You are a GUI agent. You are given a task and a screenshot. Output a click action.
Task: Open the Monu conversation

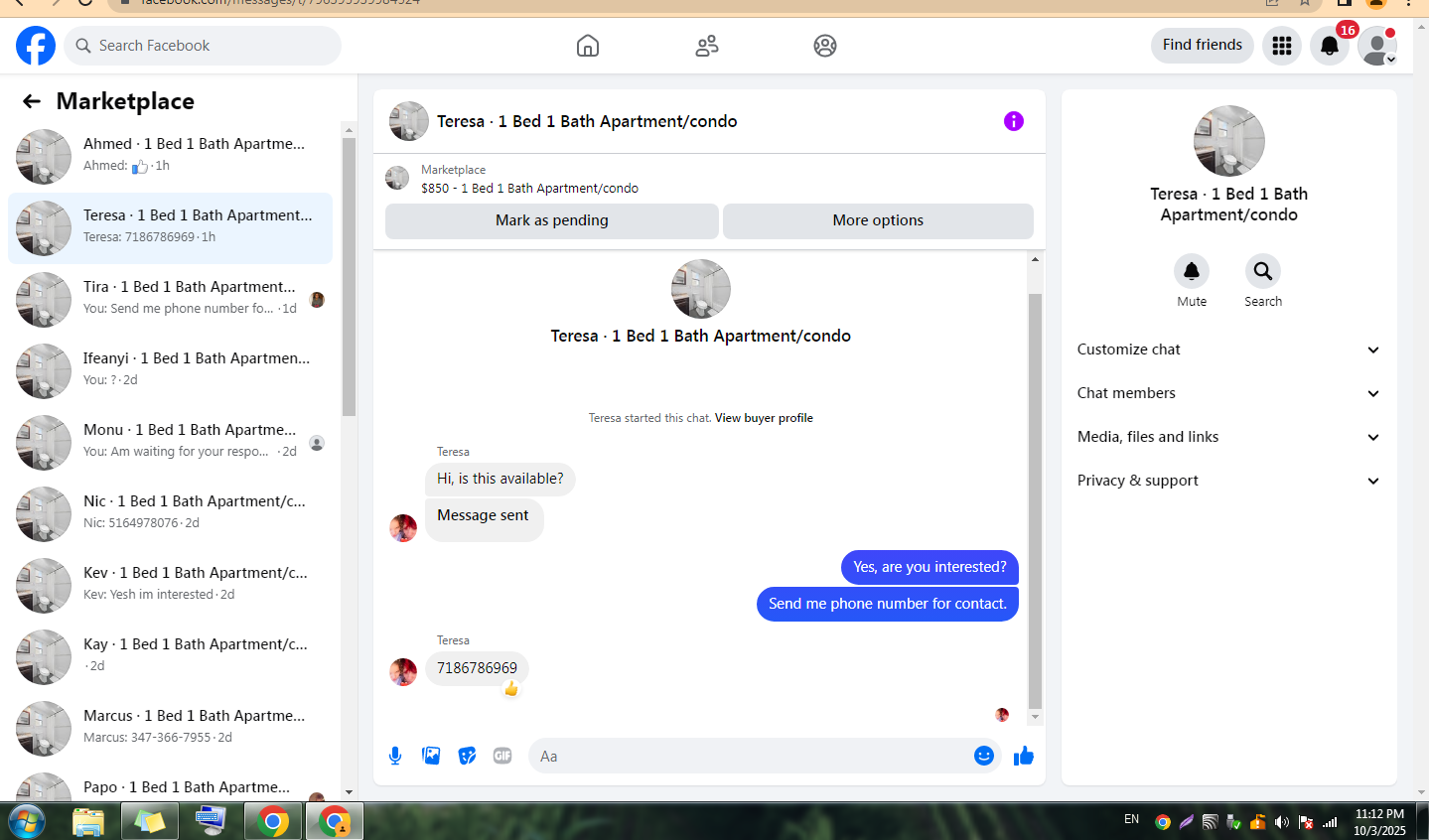[x=170, y=442]
